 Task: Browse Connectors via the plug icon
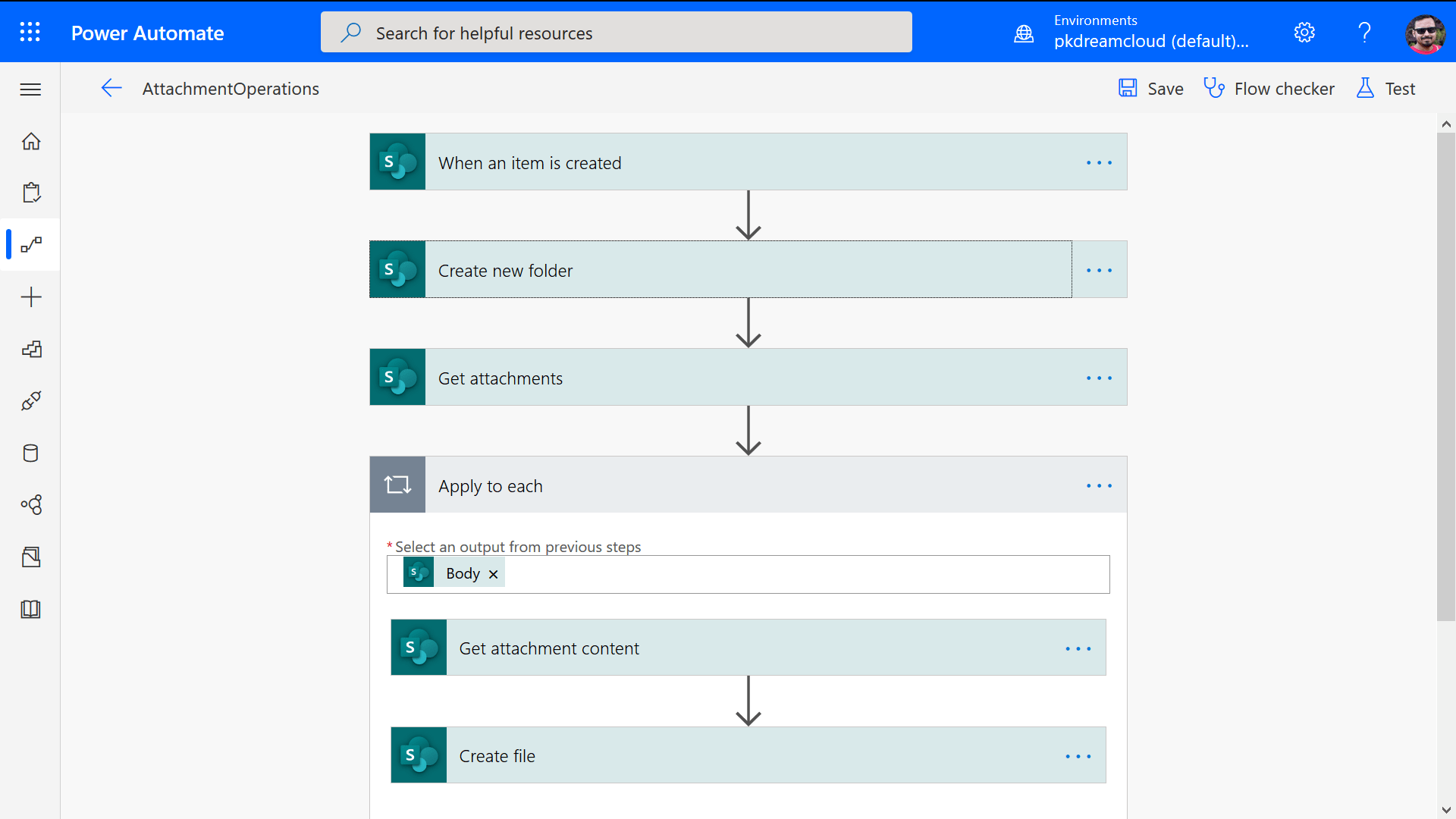[x=30, y=401]
